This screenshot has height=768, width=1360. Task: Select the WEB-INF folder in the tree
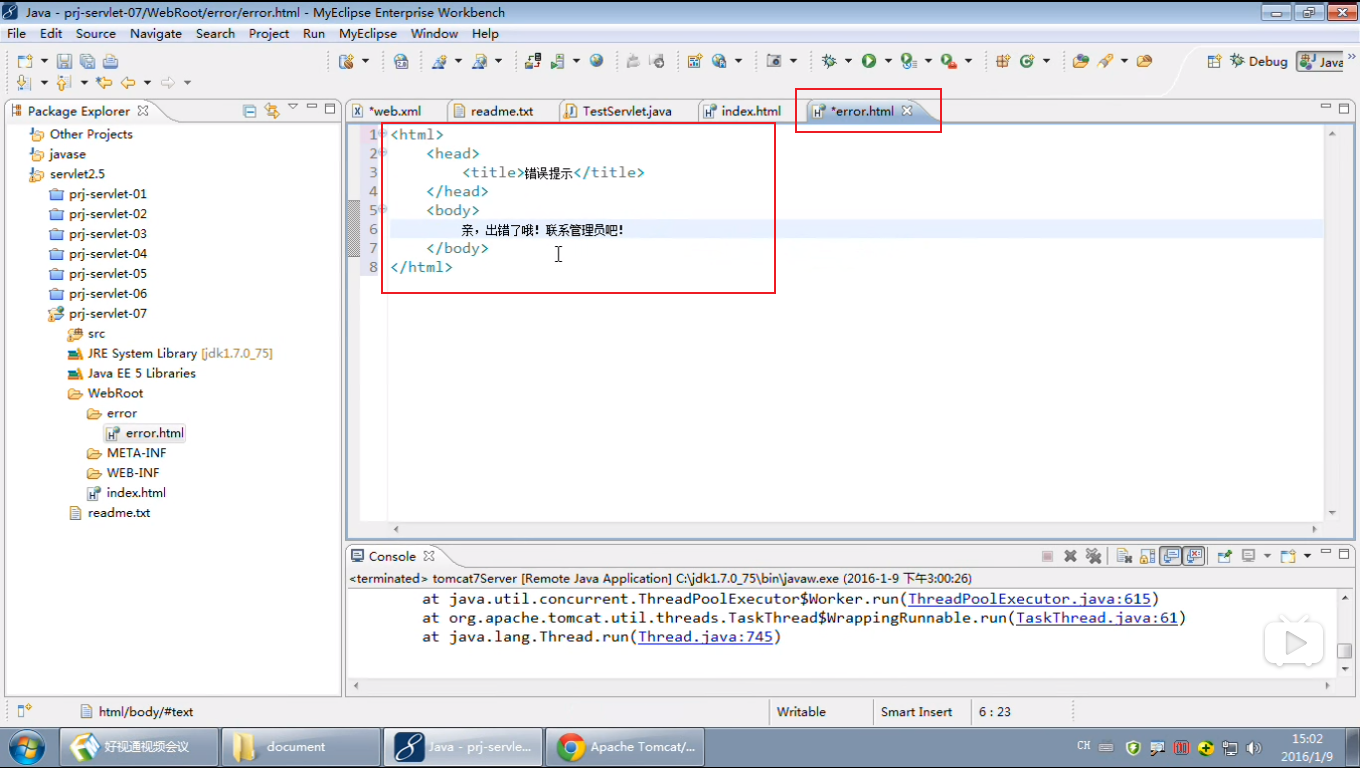pyautogui.click(x=123, y=473)
